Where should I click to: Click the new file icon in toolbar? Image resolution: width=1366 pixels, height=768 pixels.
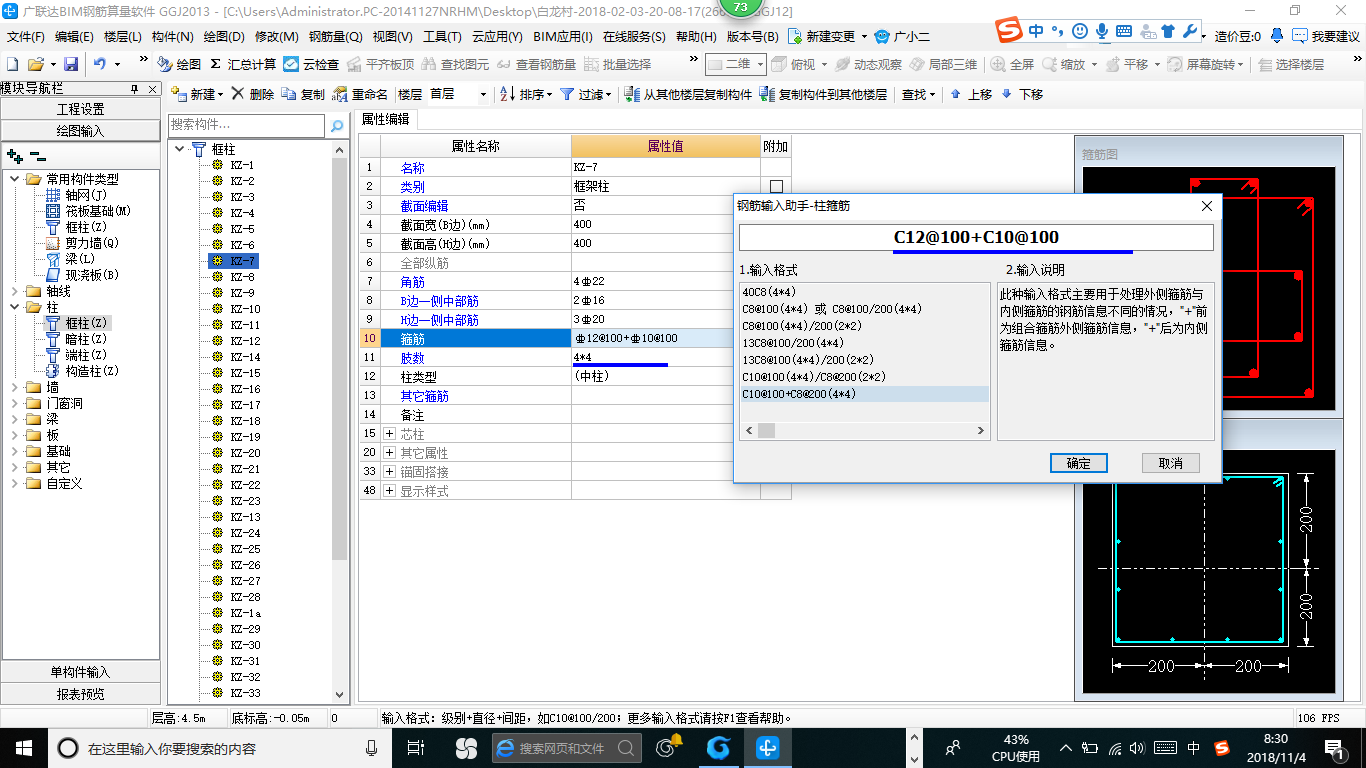click(12, 64)
